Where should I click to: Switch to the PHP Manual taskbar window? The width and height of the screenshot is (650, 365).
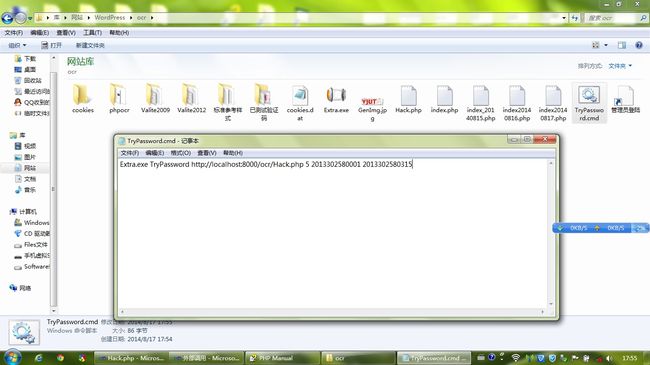click(x=282, y=358)
